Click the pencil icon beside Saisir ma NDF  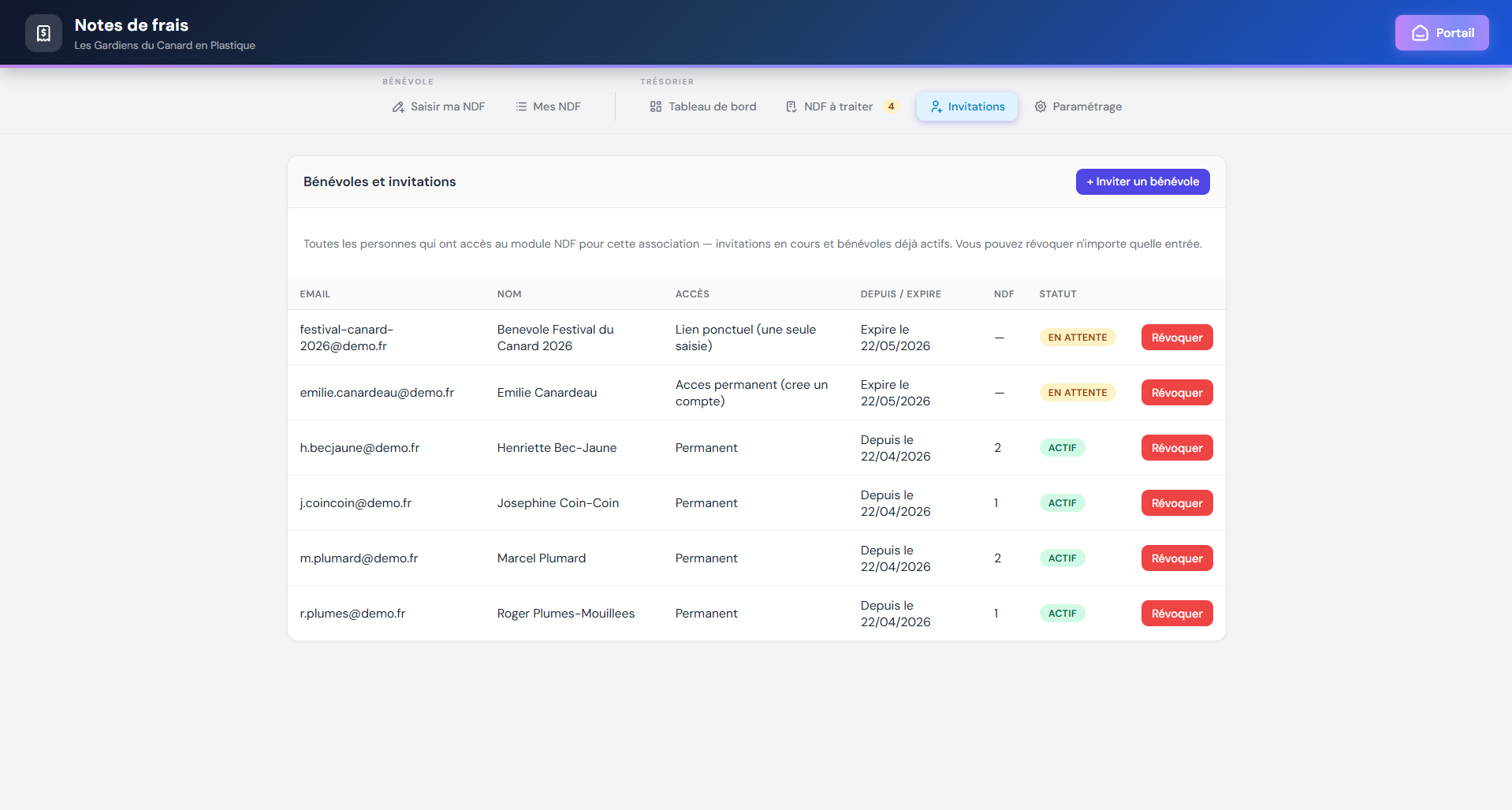tap(398, 107)
